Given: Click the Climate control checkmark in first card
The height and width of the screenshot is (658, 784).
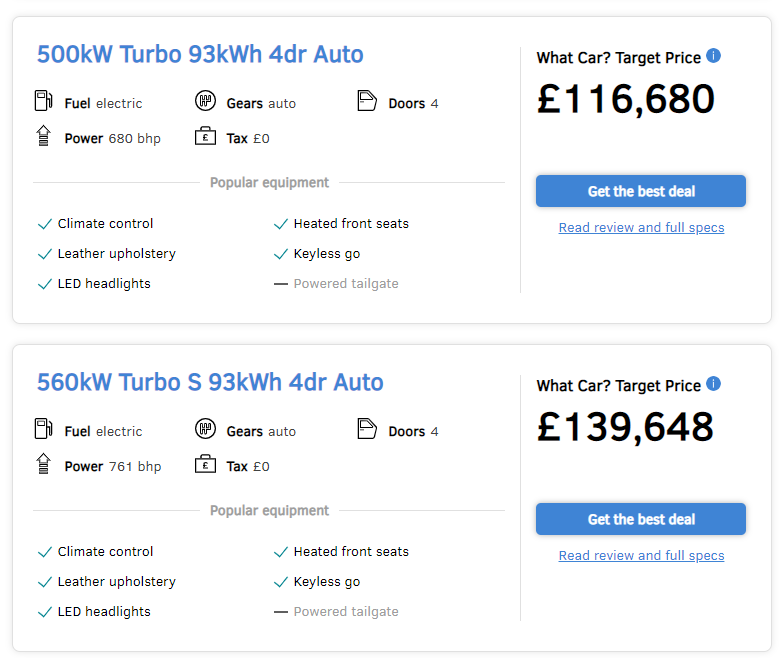Looking at the screenshot, I should (x=45, y=224).
